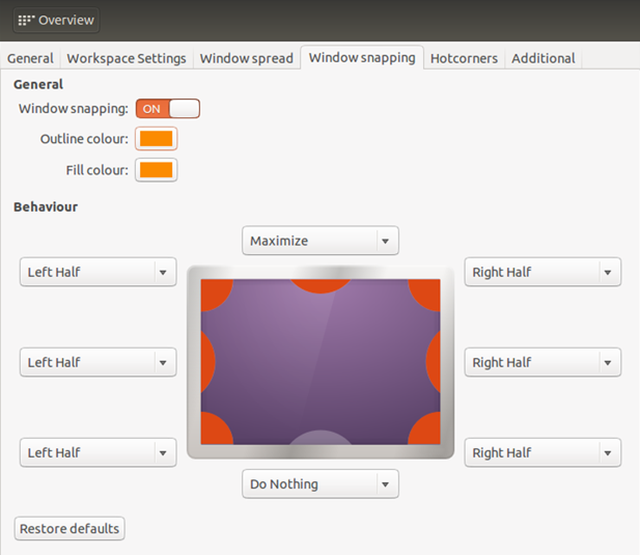Toggle Window snapping switch off
The width and height of the screenshot is (640, 555).
pos(168,108)
